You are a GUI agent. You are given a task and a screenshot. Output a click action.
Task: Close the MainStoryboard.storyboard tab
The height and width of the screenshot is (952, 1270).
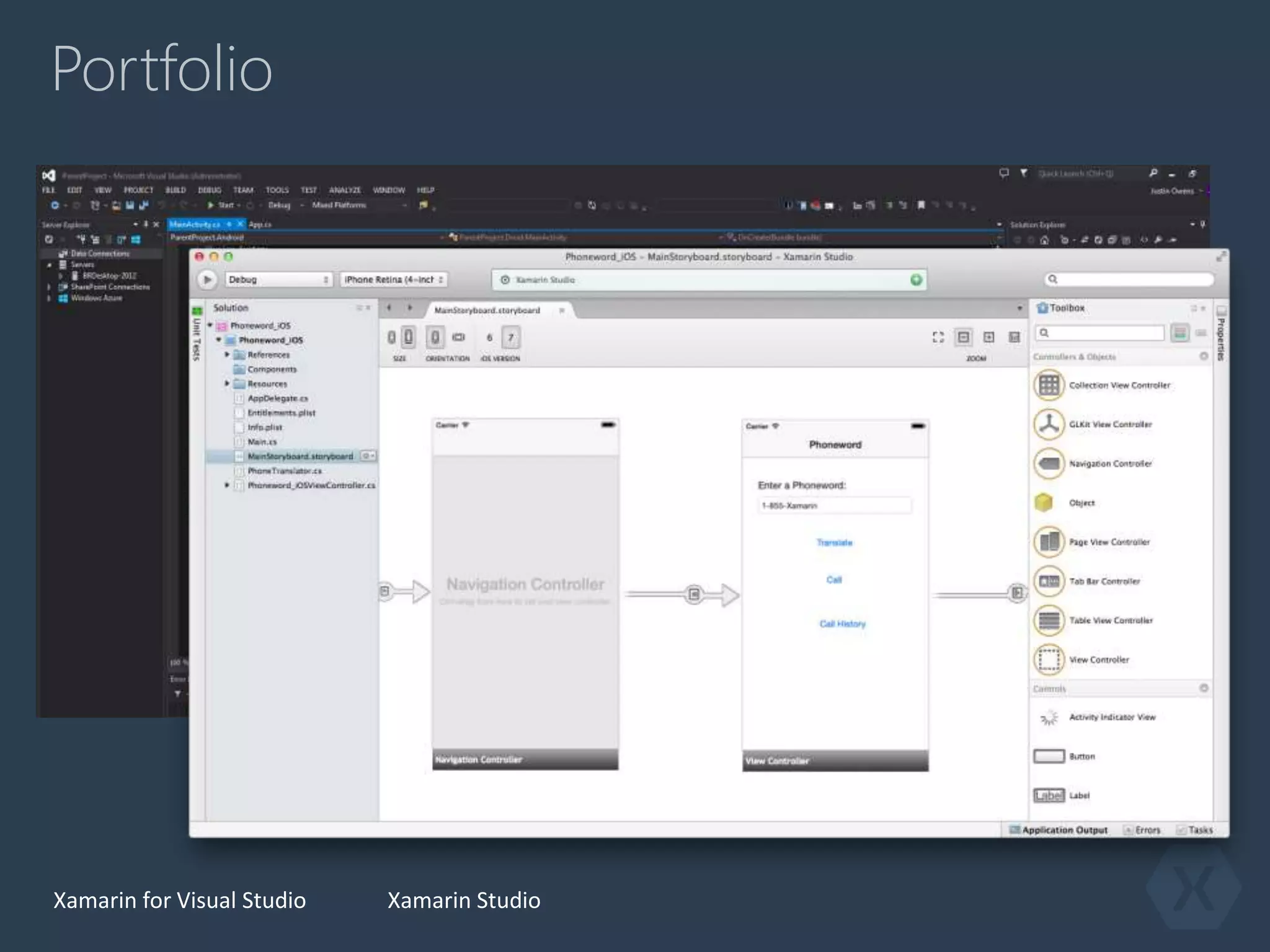point(562,310)
